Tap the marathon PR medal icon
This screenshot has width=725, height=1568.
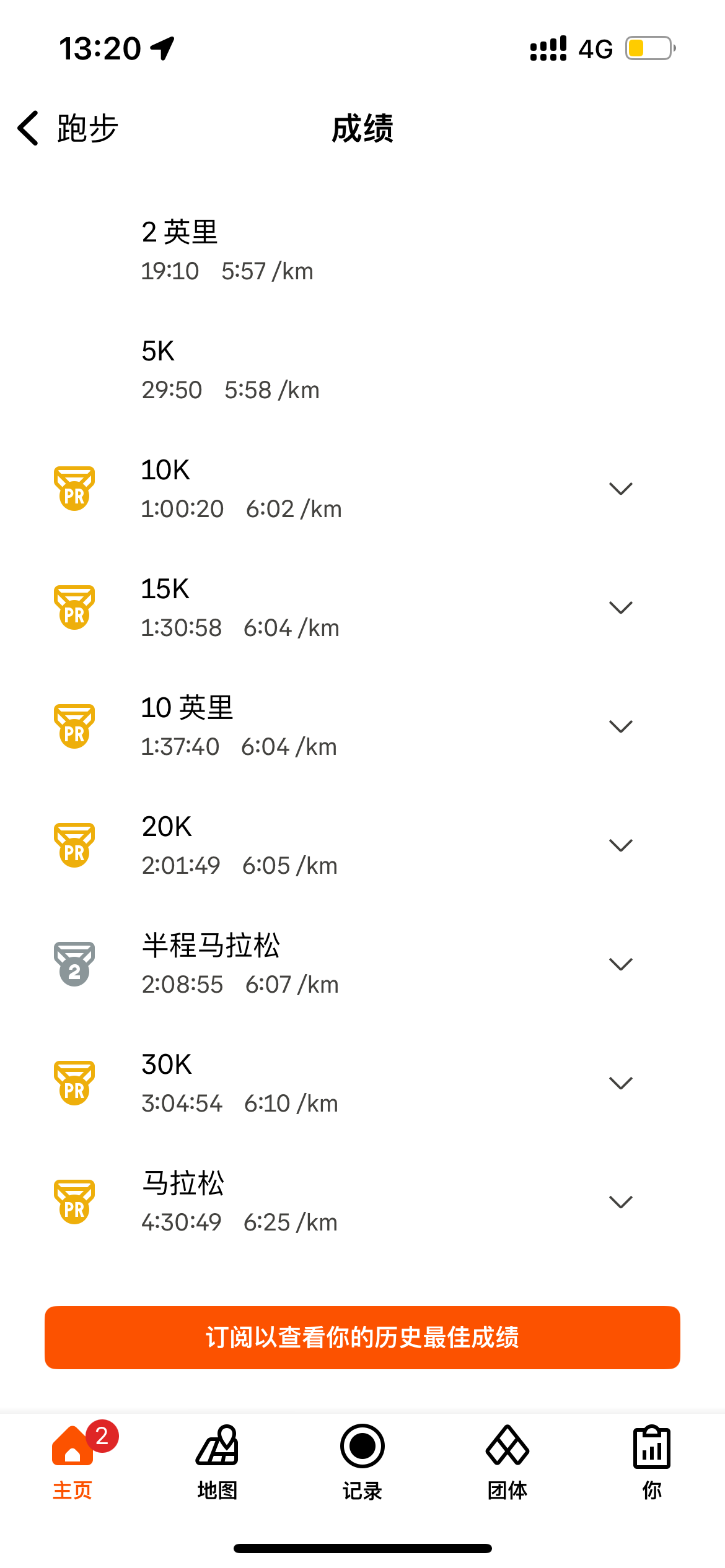click(x=74, y=1202)
